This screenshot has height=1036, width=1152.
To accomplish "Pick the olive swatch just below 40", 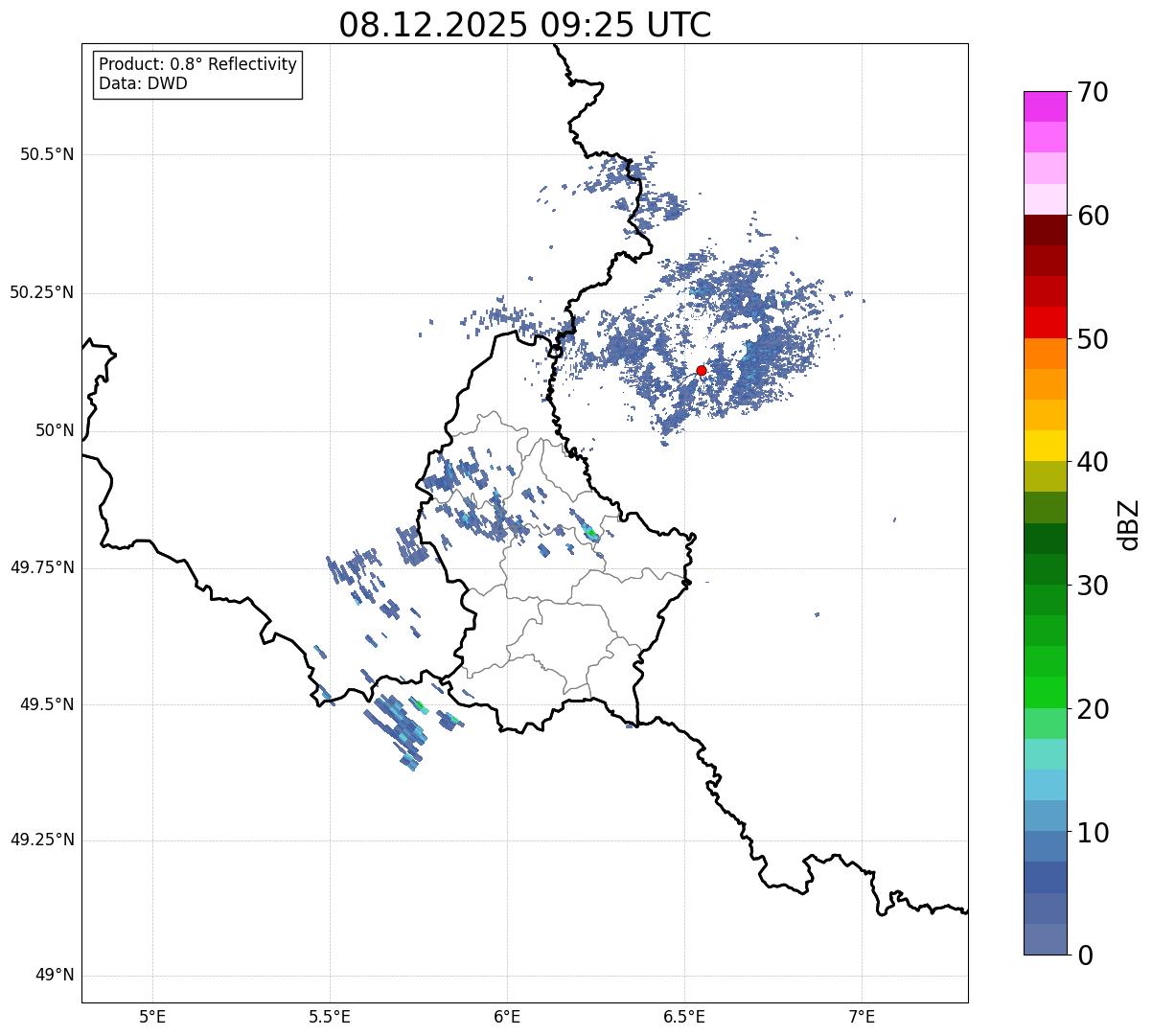I will (x=1045, y=476).
